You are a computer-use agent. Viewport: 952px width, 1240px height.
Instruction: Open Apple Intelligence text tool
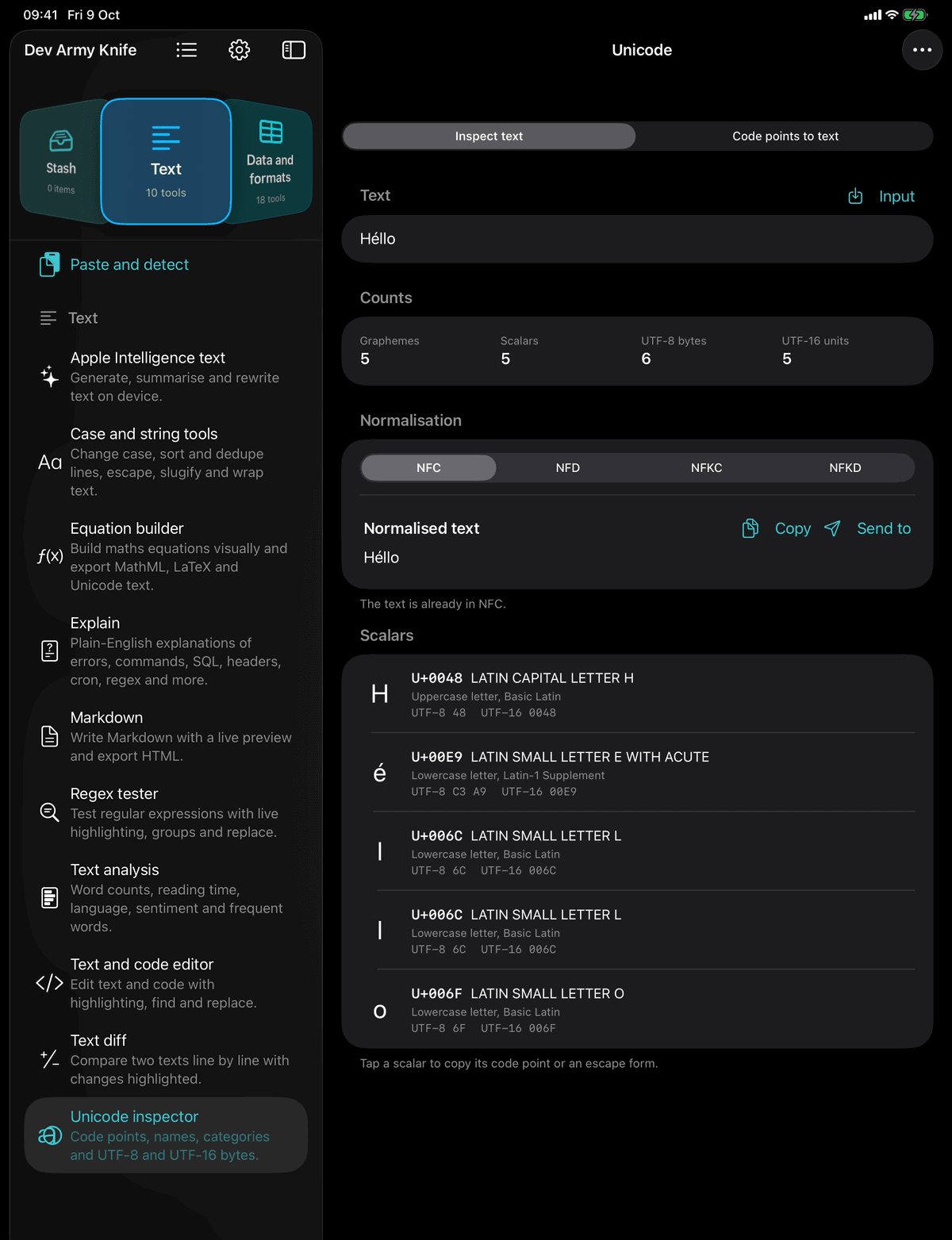coord(166,377)
